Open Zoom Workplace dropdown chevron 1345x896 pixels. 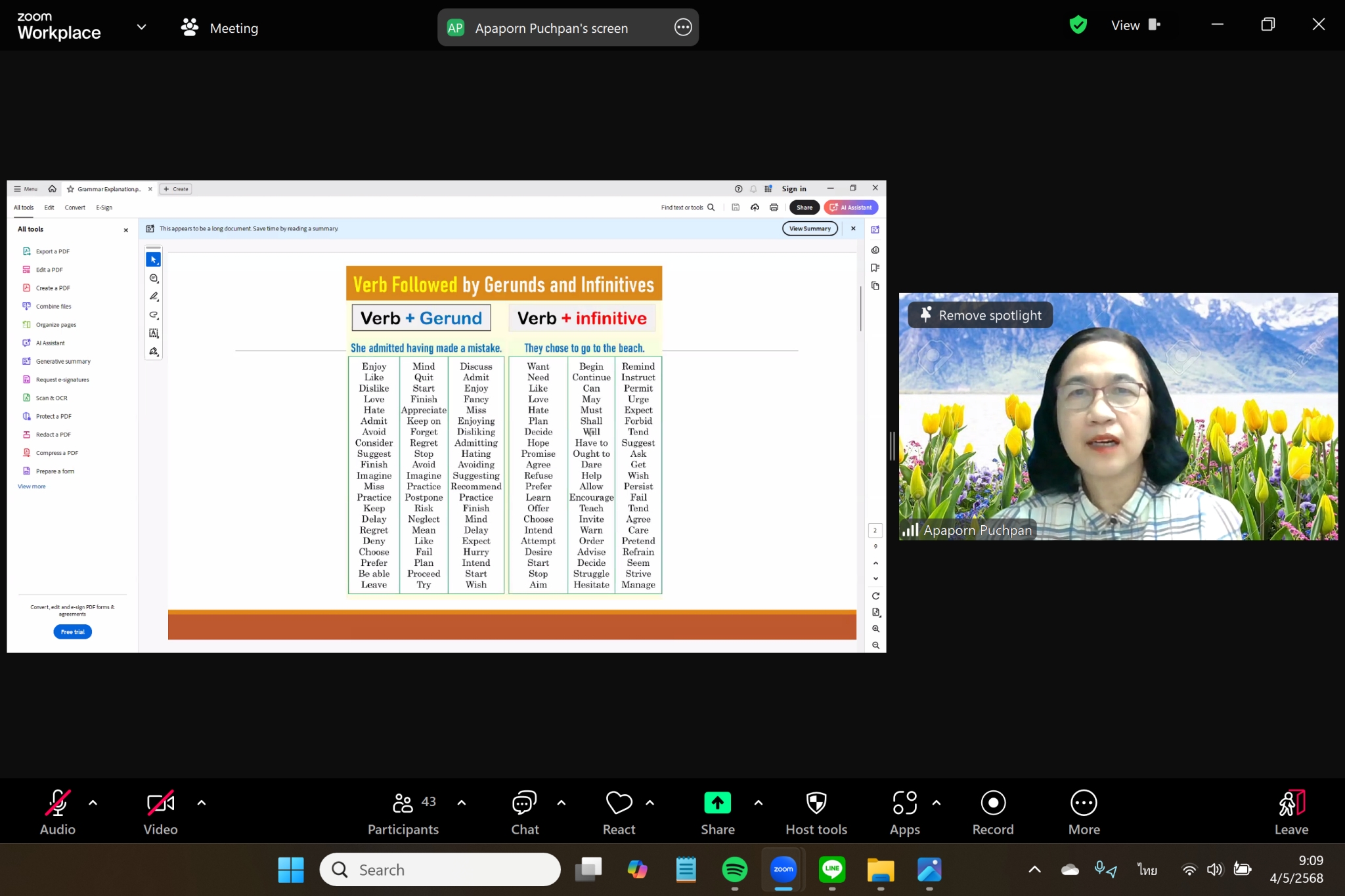pos(141,27)
